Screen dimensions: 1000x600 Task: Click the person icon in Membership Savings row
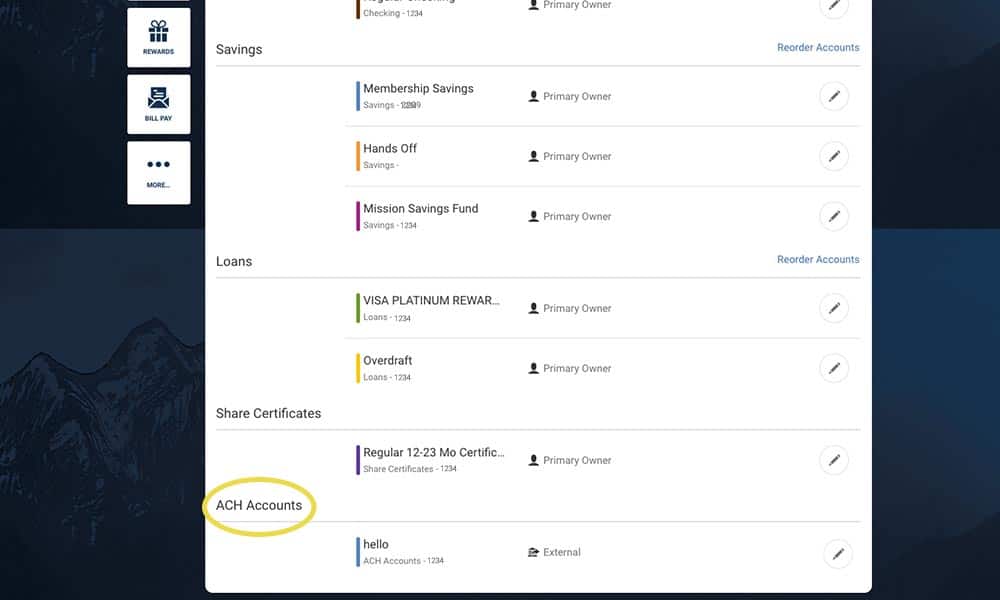[533, 96]
